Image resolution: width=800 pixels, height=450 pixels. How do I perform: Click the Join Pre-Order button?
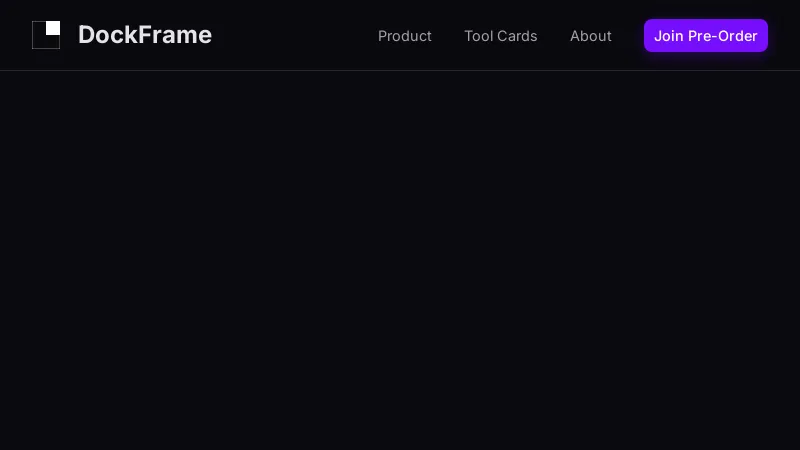[706, 36]
